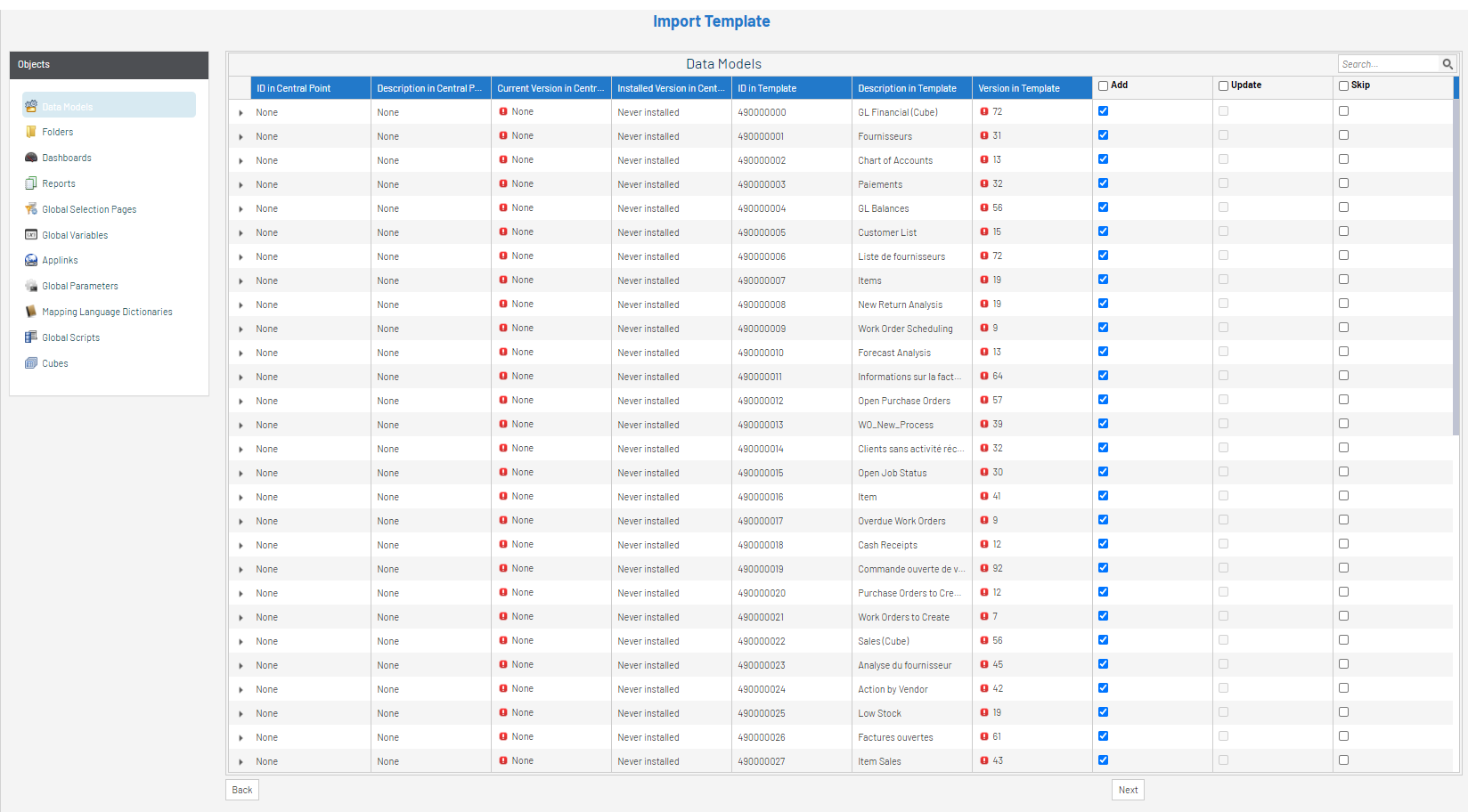The height and width of the screenshot is (812, 1468).
Task: Click the Back button
Action: [x=241, y=790]
